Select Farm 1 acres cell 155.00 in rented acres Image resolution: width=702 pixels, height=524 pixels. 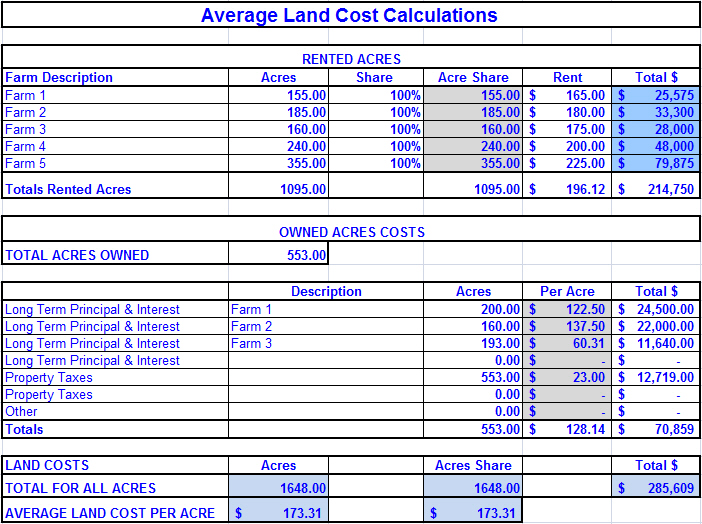click(x=278, y=95)
